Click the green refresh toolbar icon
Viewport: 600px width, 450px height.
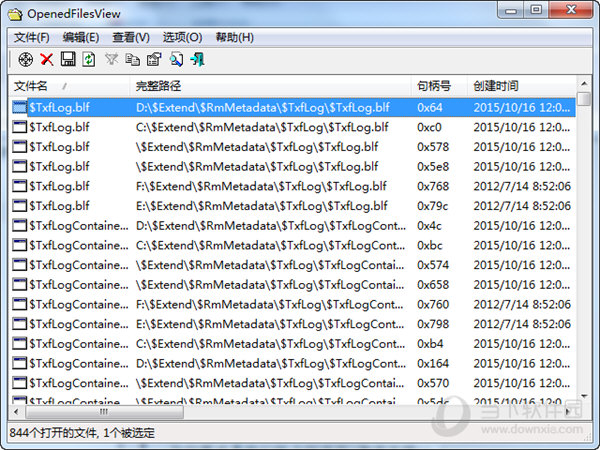point(89,59)
